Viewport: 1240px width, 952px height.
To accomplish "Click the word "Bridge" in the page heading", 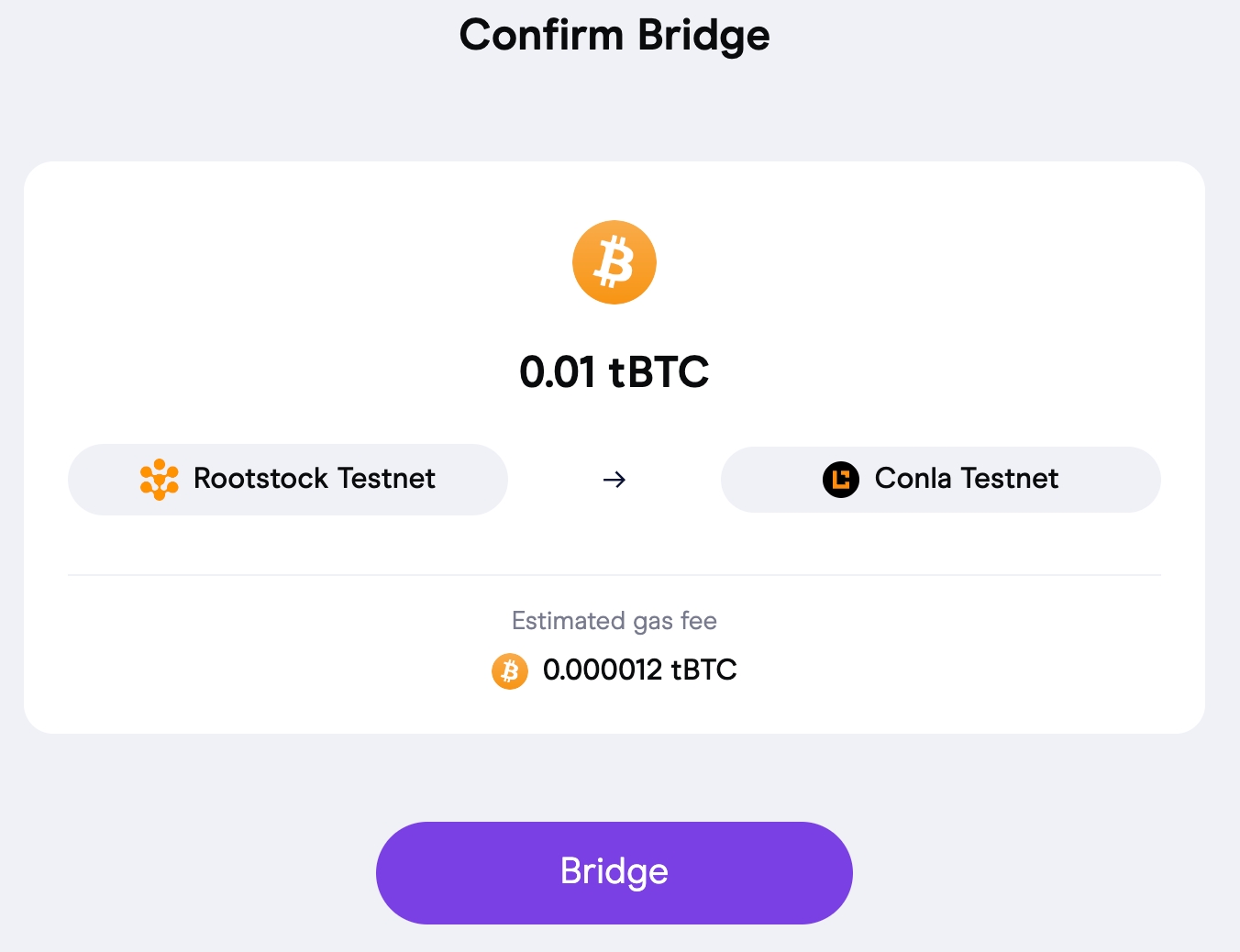I will 703,36.
